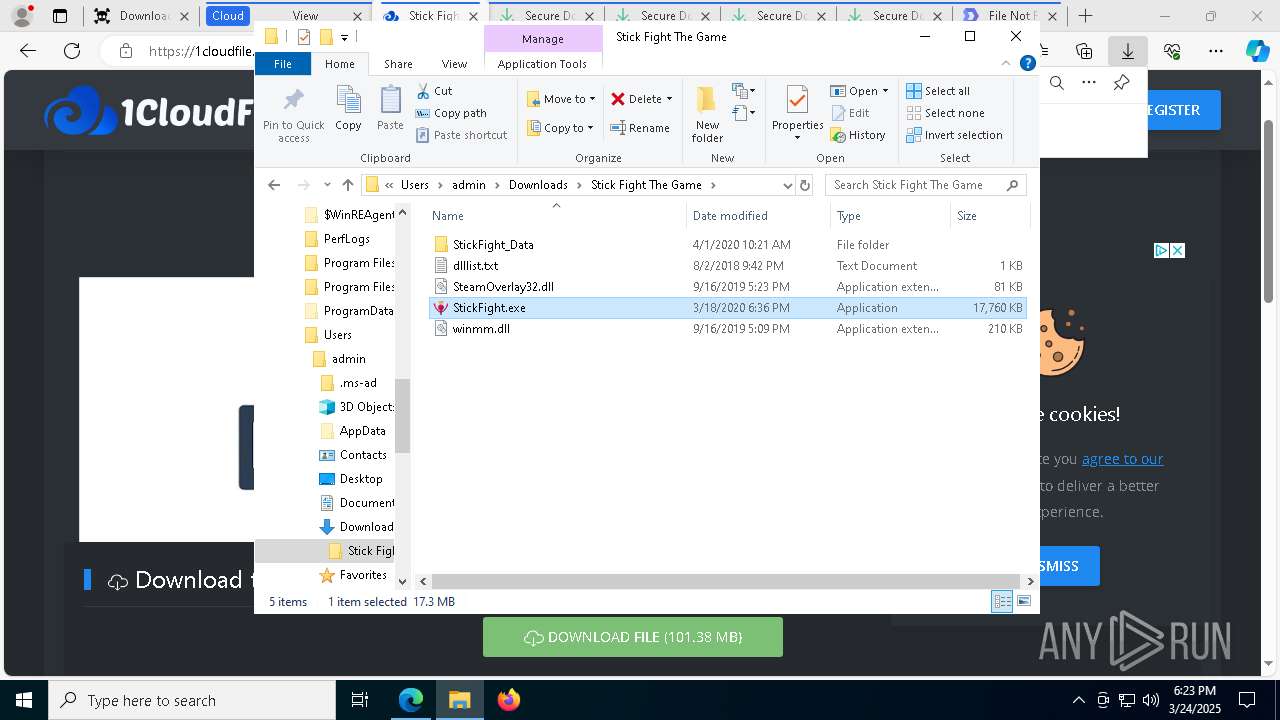Click Paste shortcut in ribbon

tap(461, 135)
